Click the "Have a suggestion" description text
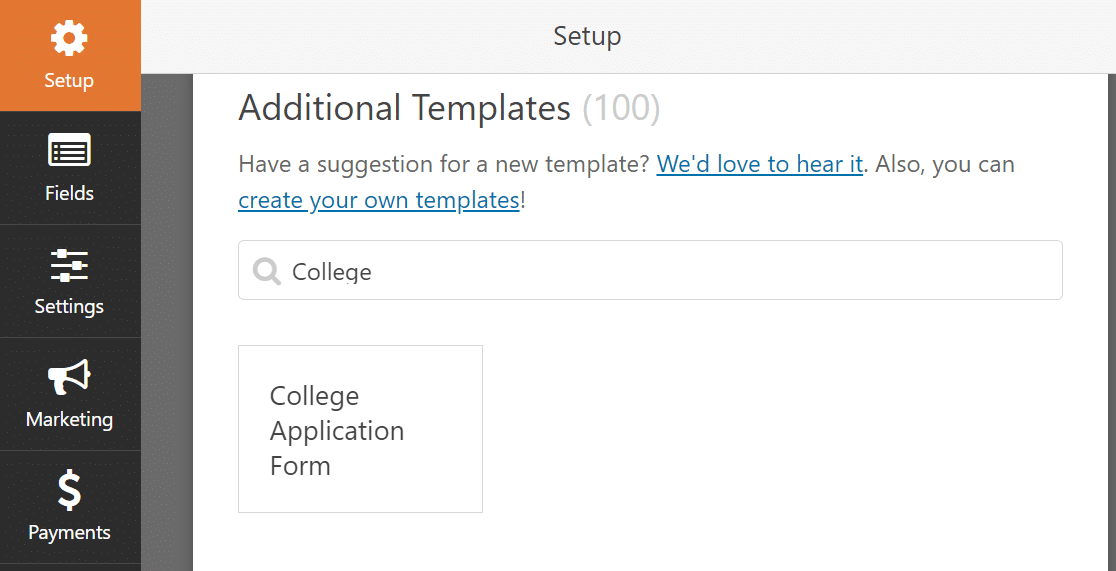Image resolution: width=1116 pixels, height=571 pixels. point(444,164)
